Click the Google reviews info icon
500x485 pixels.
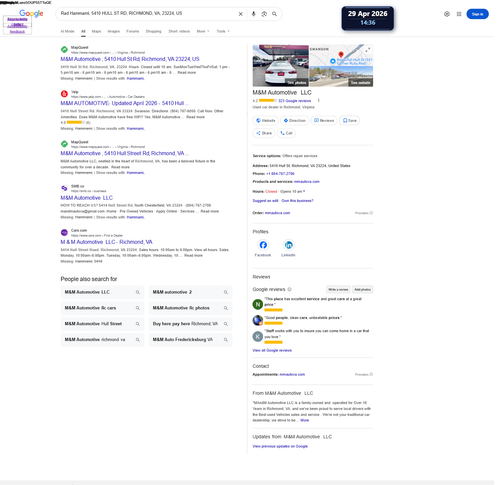[290, 289]
